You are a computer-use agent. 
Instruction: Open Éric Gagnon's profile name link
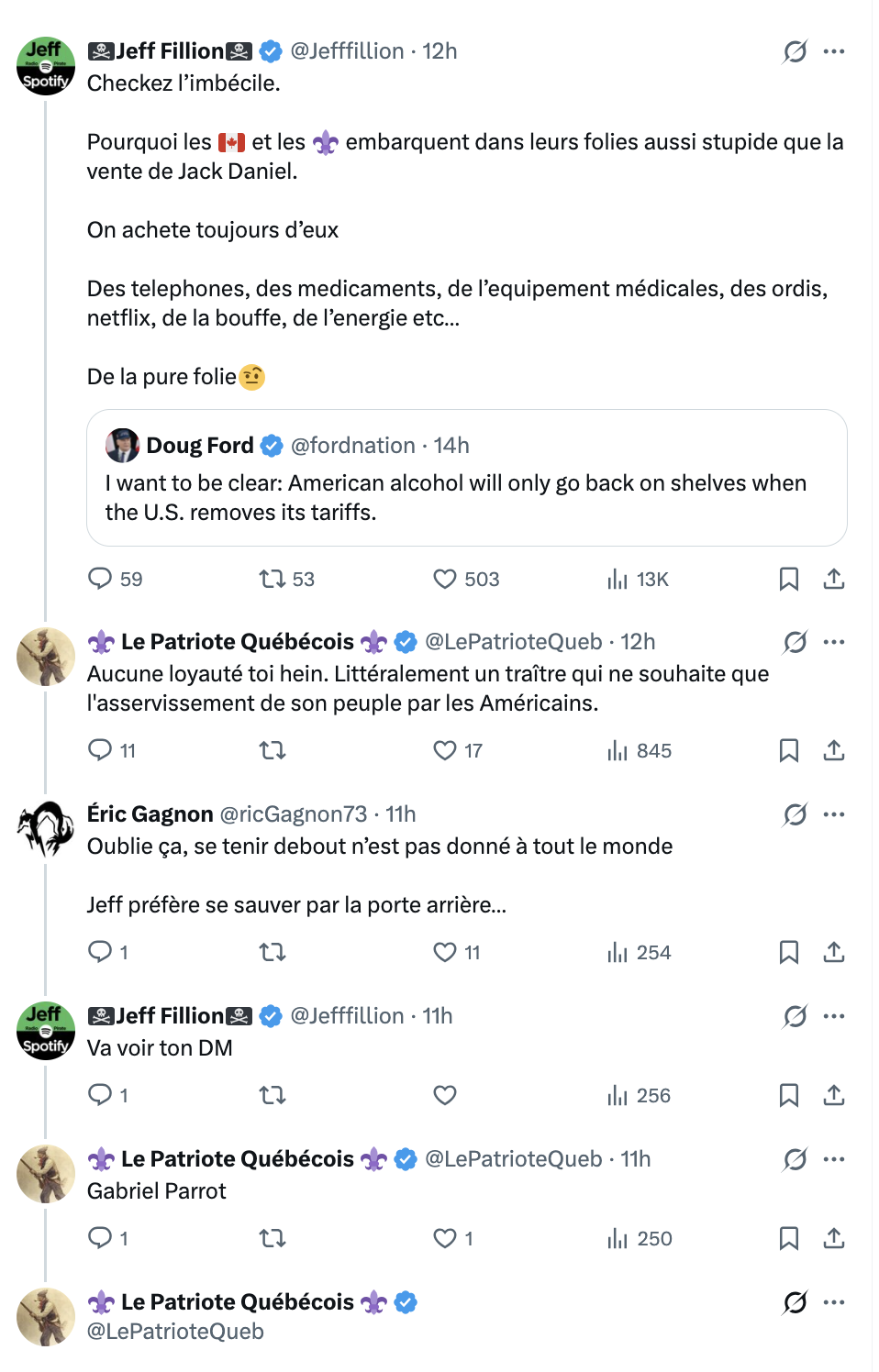pos(150,814)
